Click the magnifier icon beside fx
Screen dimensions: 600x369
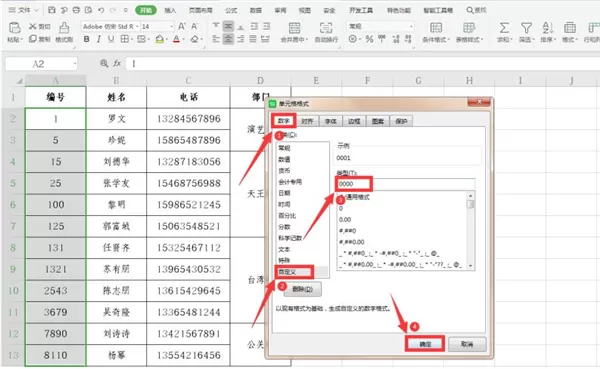(x=104, y=64)
